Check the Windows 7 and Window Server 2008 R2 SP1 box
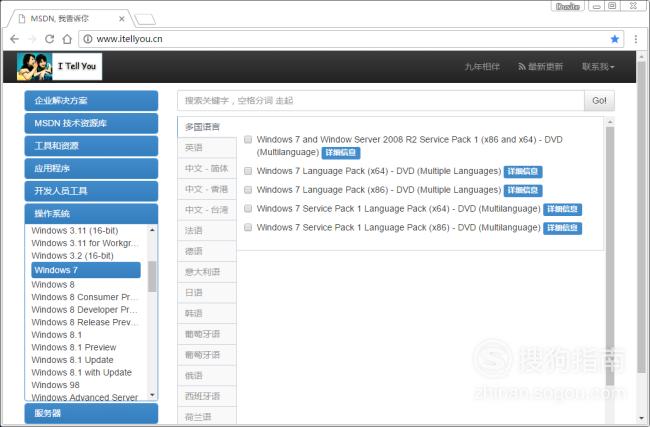The width and height of the screenshot is (650, 427). pos(248,139)
